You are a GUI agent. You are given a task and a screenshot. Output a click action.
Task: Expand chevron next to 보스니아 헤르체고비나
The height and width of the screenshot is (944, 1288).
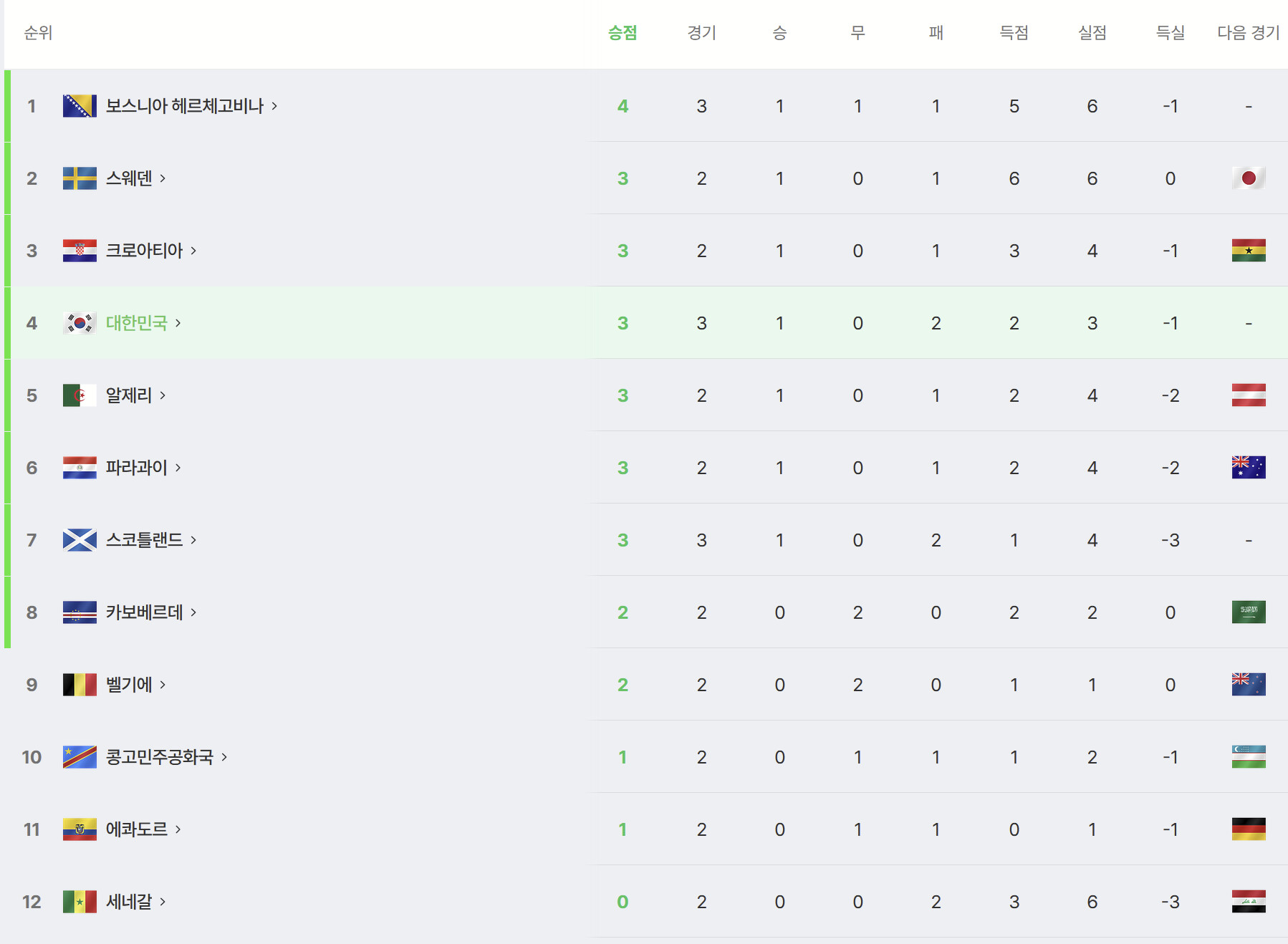click(x=274, y=106)
